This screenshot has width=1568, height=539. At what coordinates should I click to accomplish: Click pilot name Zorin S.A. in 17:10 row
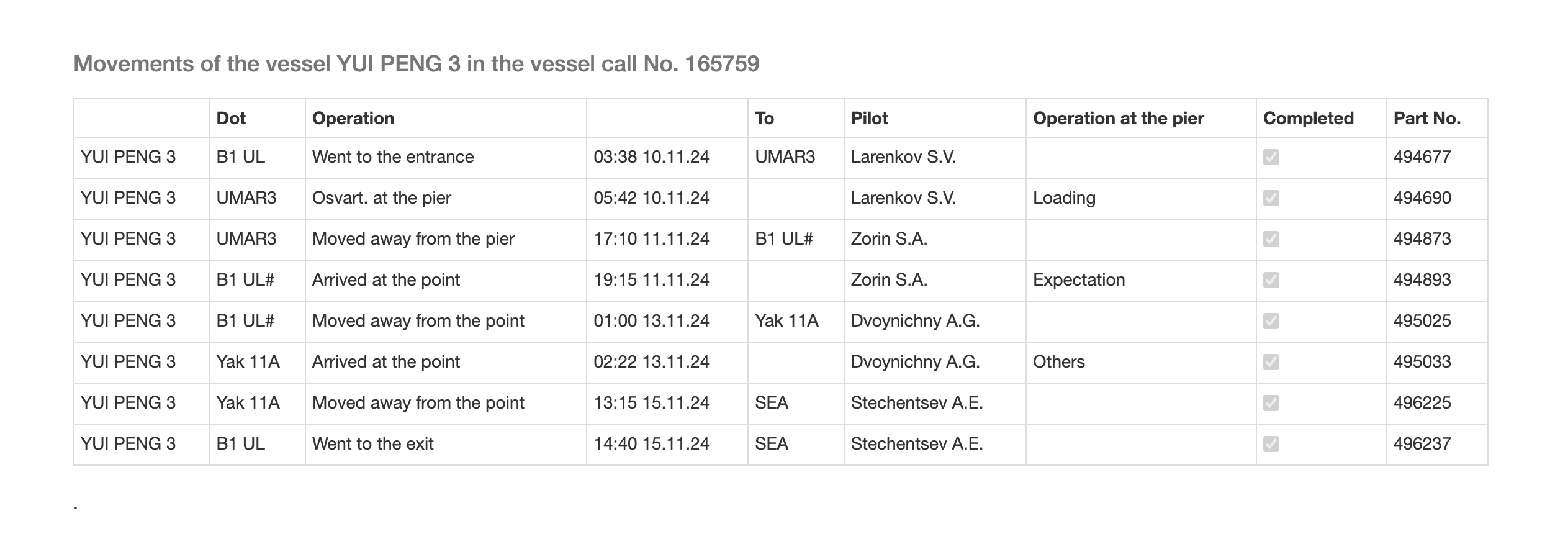(x=889, y=239)
